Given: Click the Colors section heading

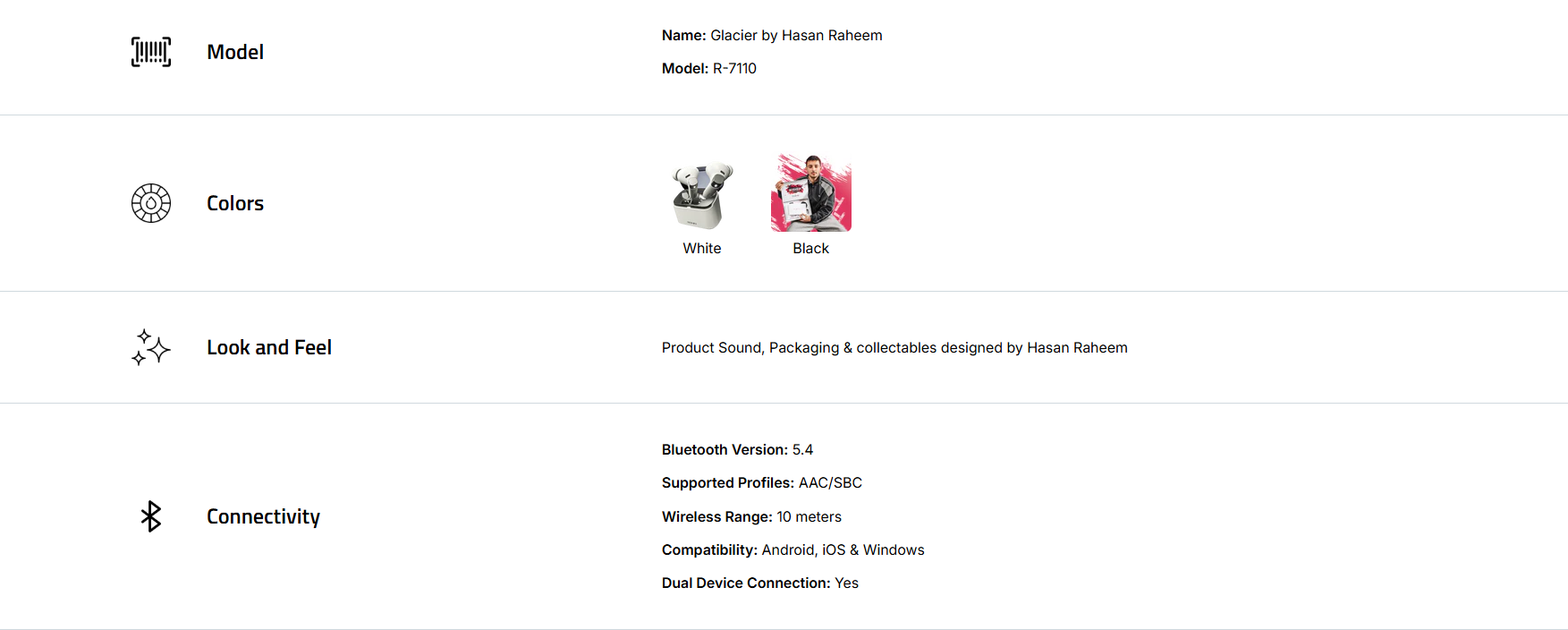Looking at the screenshot, I should click(x=235, y=203).
